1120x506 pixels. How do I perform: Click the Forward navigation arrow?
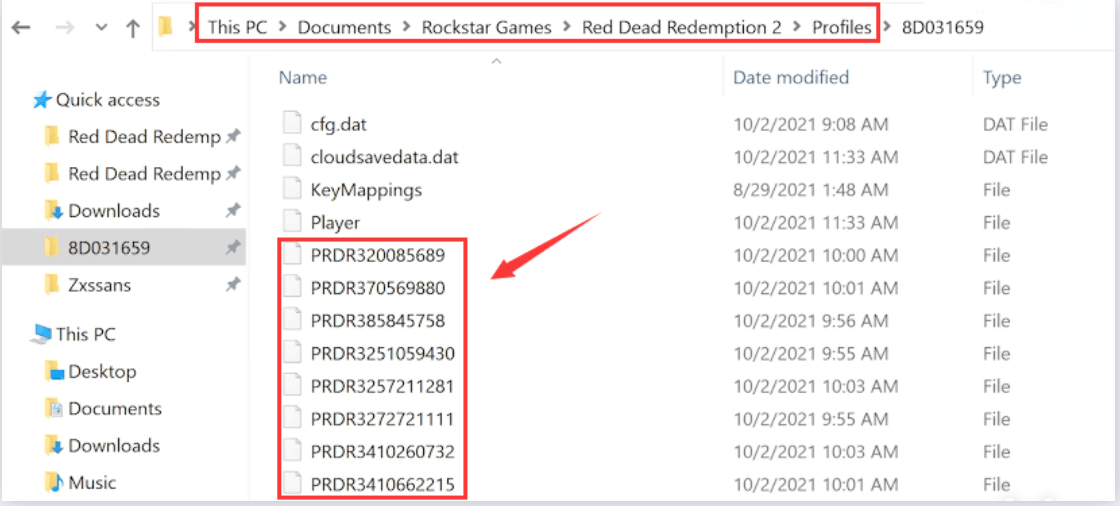(65, 28)
